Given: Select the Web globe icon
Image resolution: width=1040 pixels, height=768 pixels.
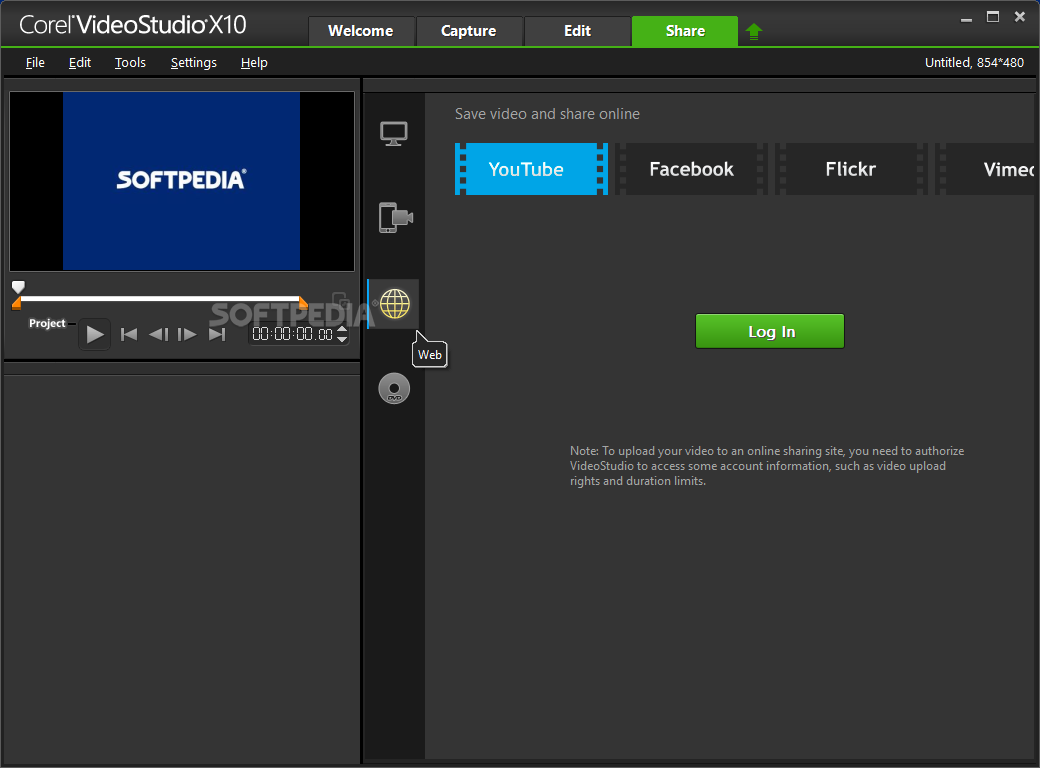Looking at the screenshot, I should click(395, 304).
